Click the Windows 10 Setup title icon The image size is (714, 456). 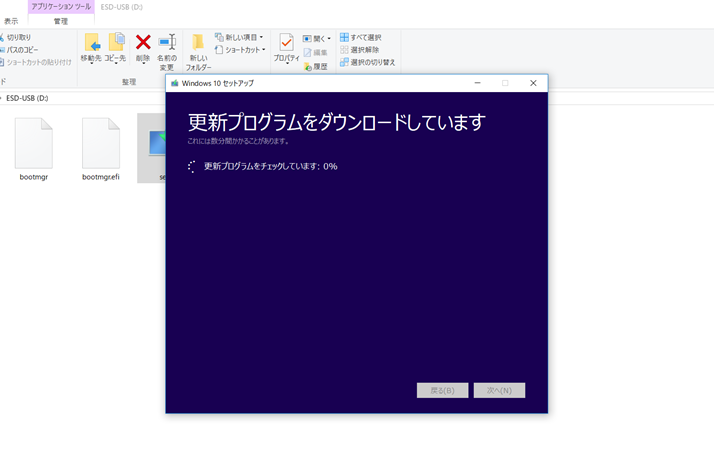[x=174, y=83]
